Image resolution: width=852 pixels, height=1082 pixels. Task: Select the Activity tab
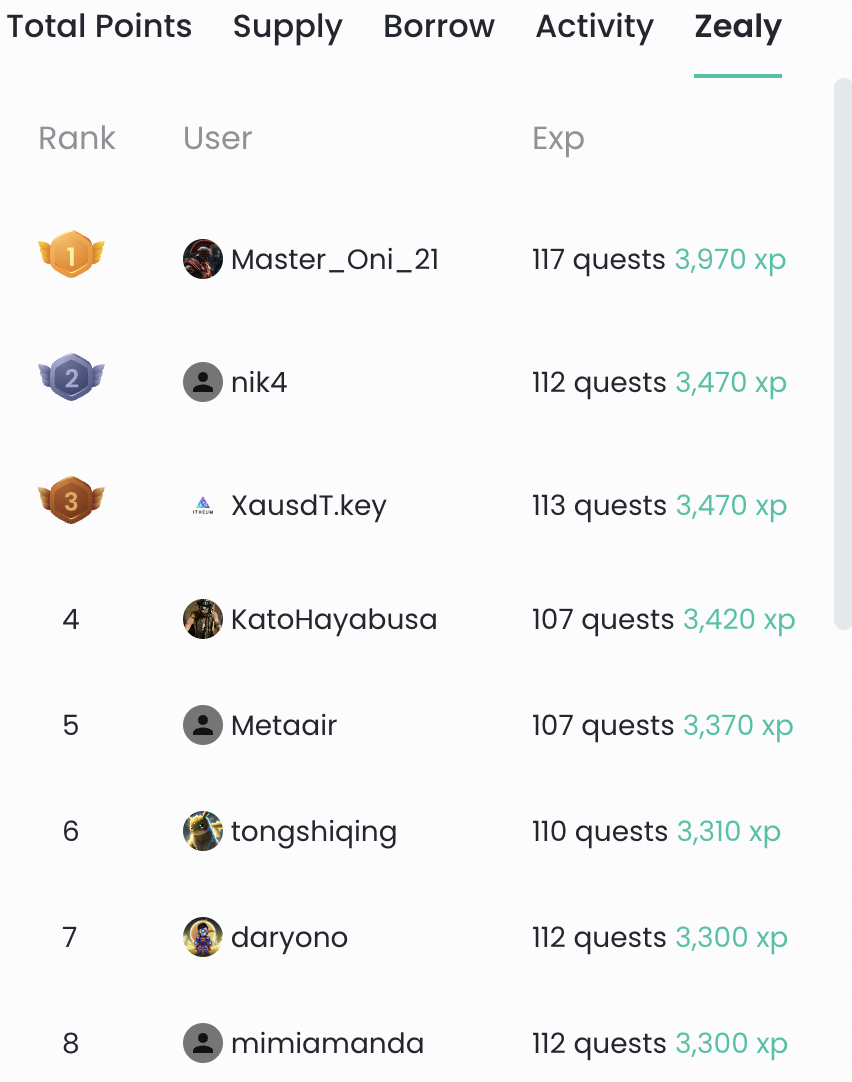click(595, 28)
